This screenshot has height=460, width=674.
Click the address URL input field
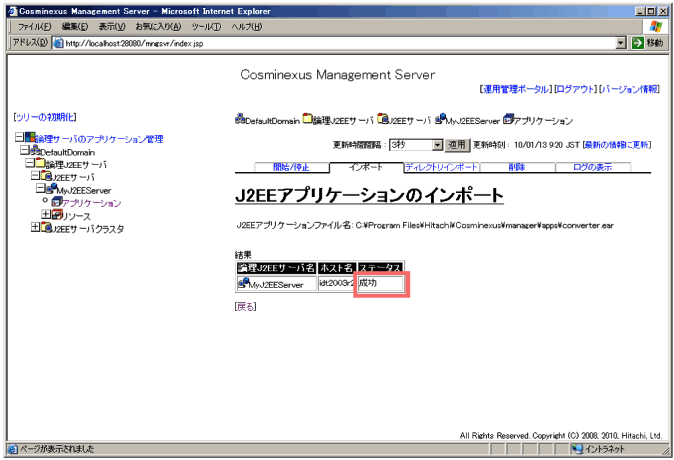340,43
